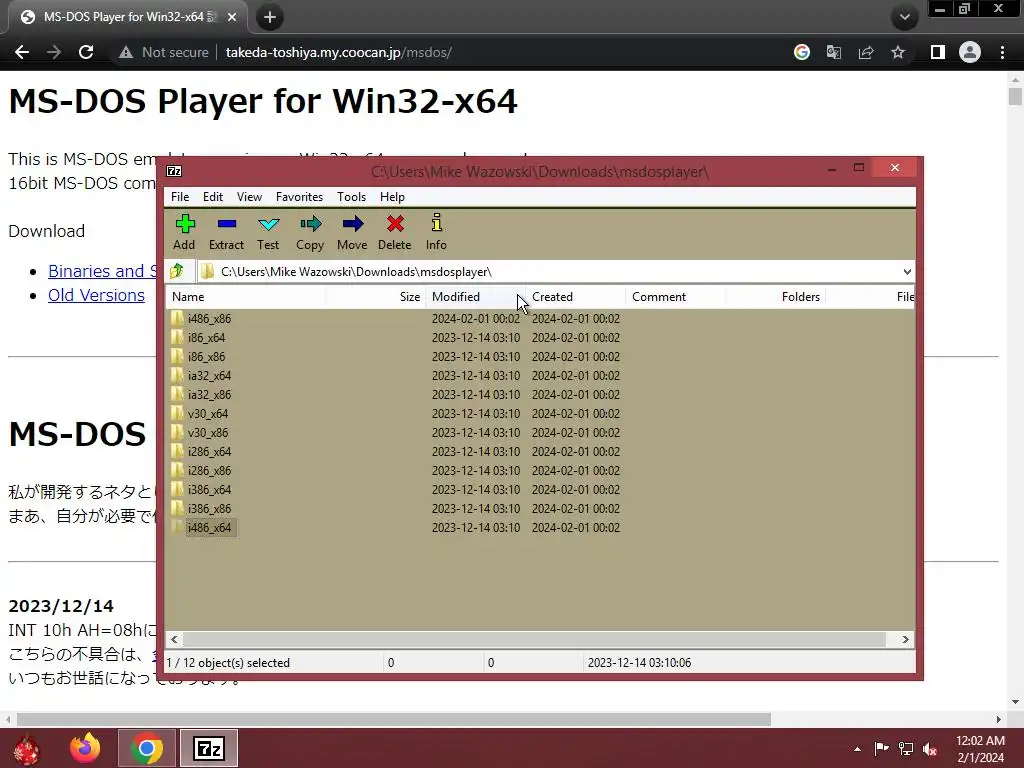Sort by Created column header

[x=575, y=296]
